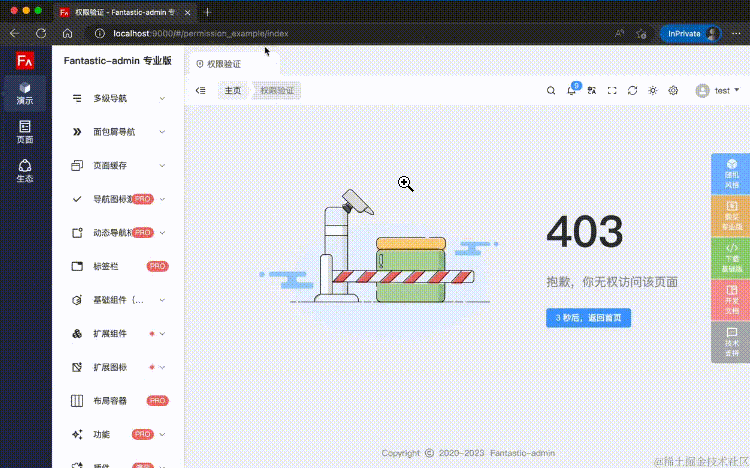This screenshot has width=750, height=468.
Task: Click the 下载基础版 green side button
Action: pos(731,258)
